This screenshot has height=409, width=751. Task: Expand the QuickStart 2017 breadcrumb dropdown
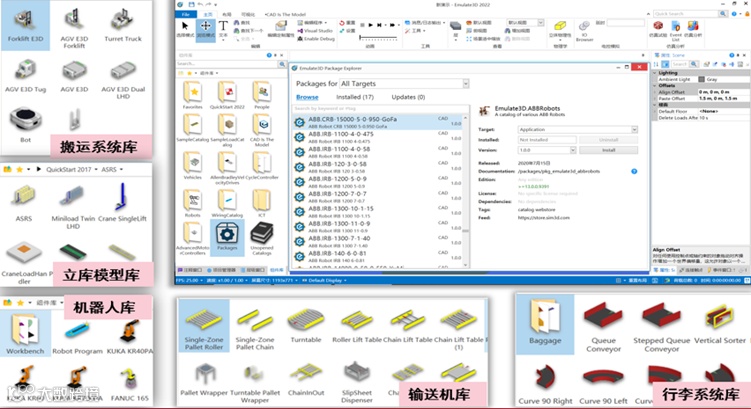coord(96,170)
